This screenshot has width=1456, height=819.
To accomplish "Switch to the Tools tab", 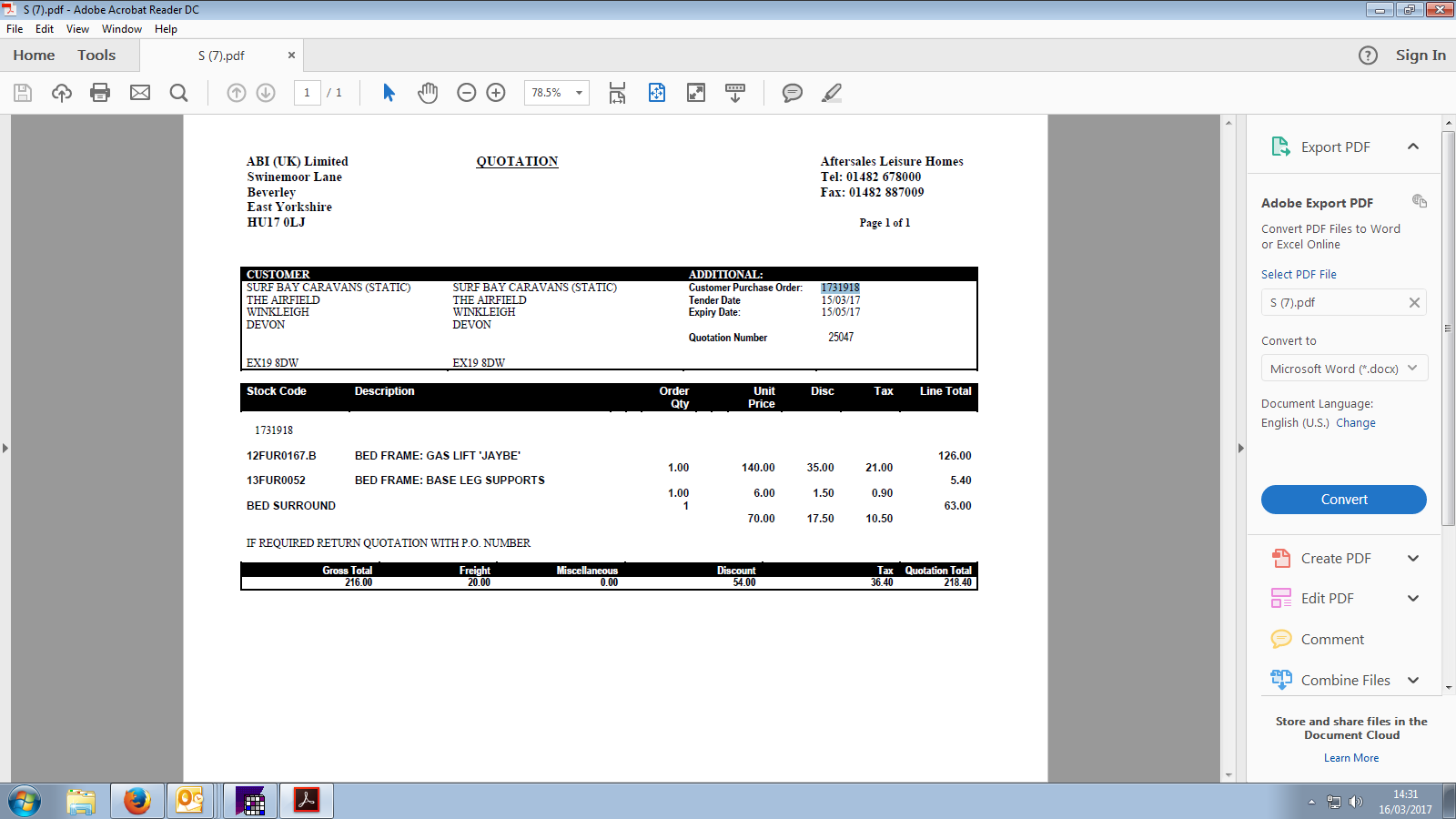I will pos(96,56).
